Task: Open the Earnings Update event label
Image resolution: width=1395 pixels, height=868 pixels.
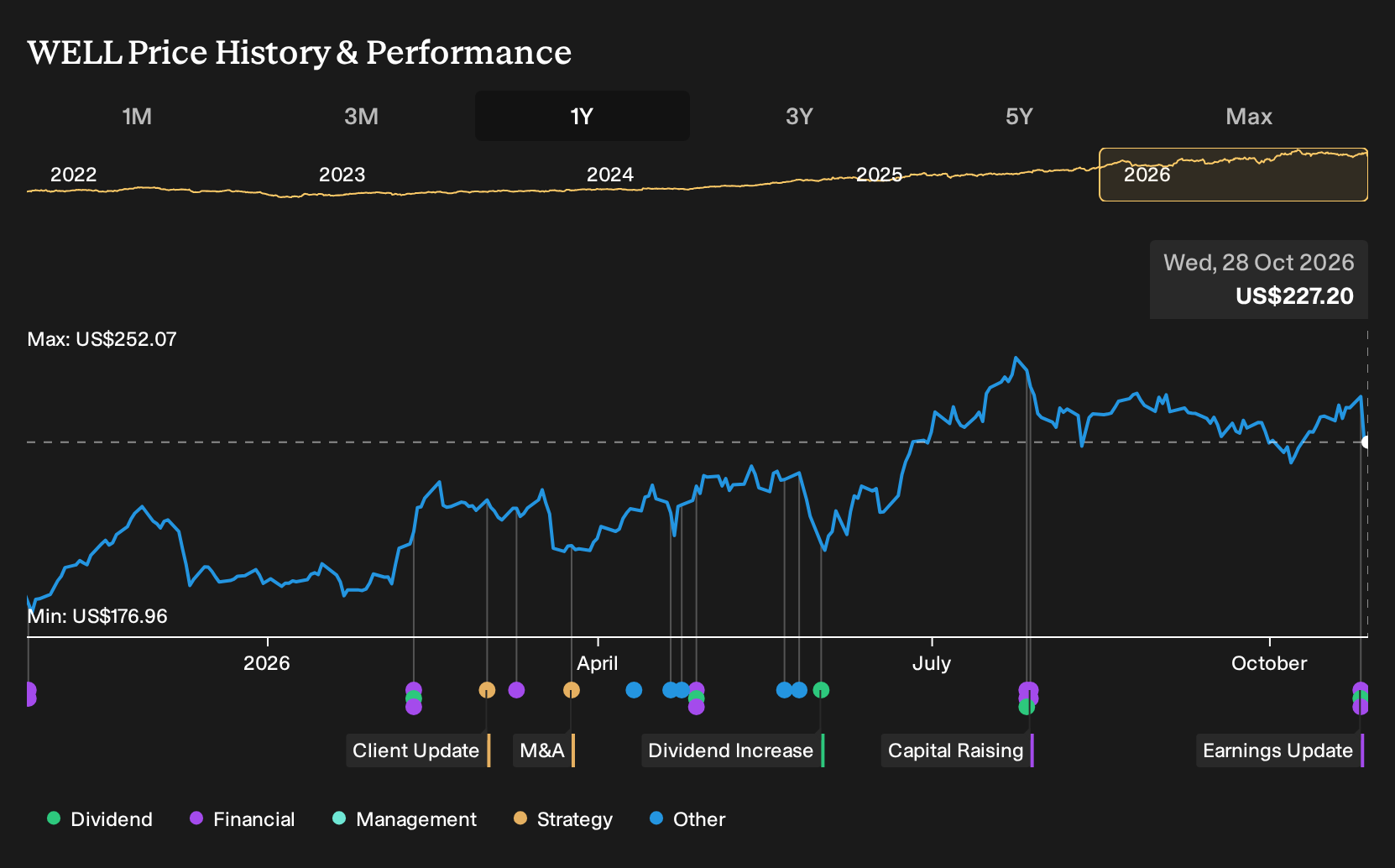Action: click(x=1280, y=750)
